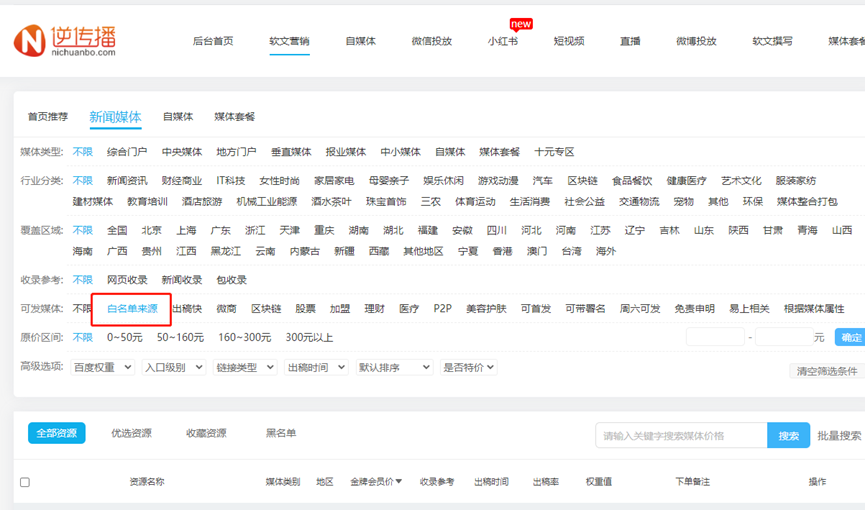
Task: Click 清空筛选条件 to reset filters
Action: pyautogui.click(x=826, y=371)
